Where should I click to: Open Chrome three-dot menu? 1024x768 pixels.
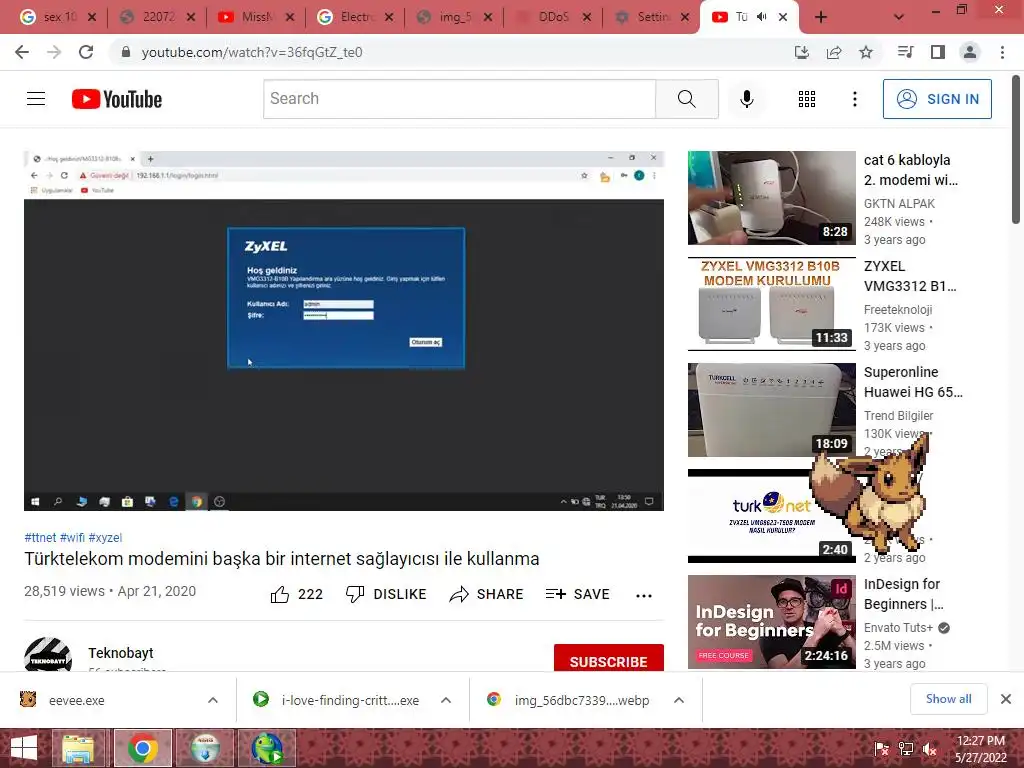coord(1002,52)
